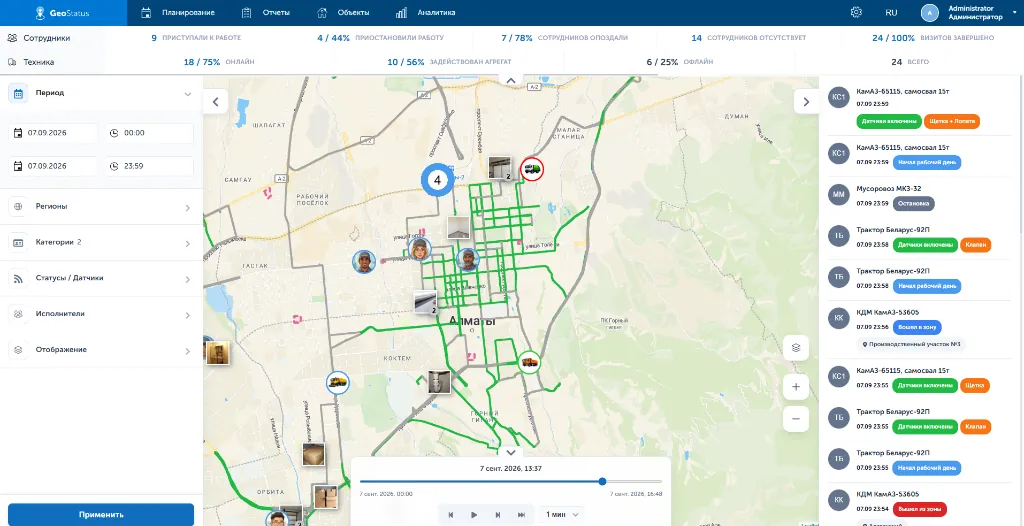Collapse the right events panel with the arrow

point(806,101)
